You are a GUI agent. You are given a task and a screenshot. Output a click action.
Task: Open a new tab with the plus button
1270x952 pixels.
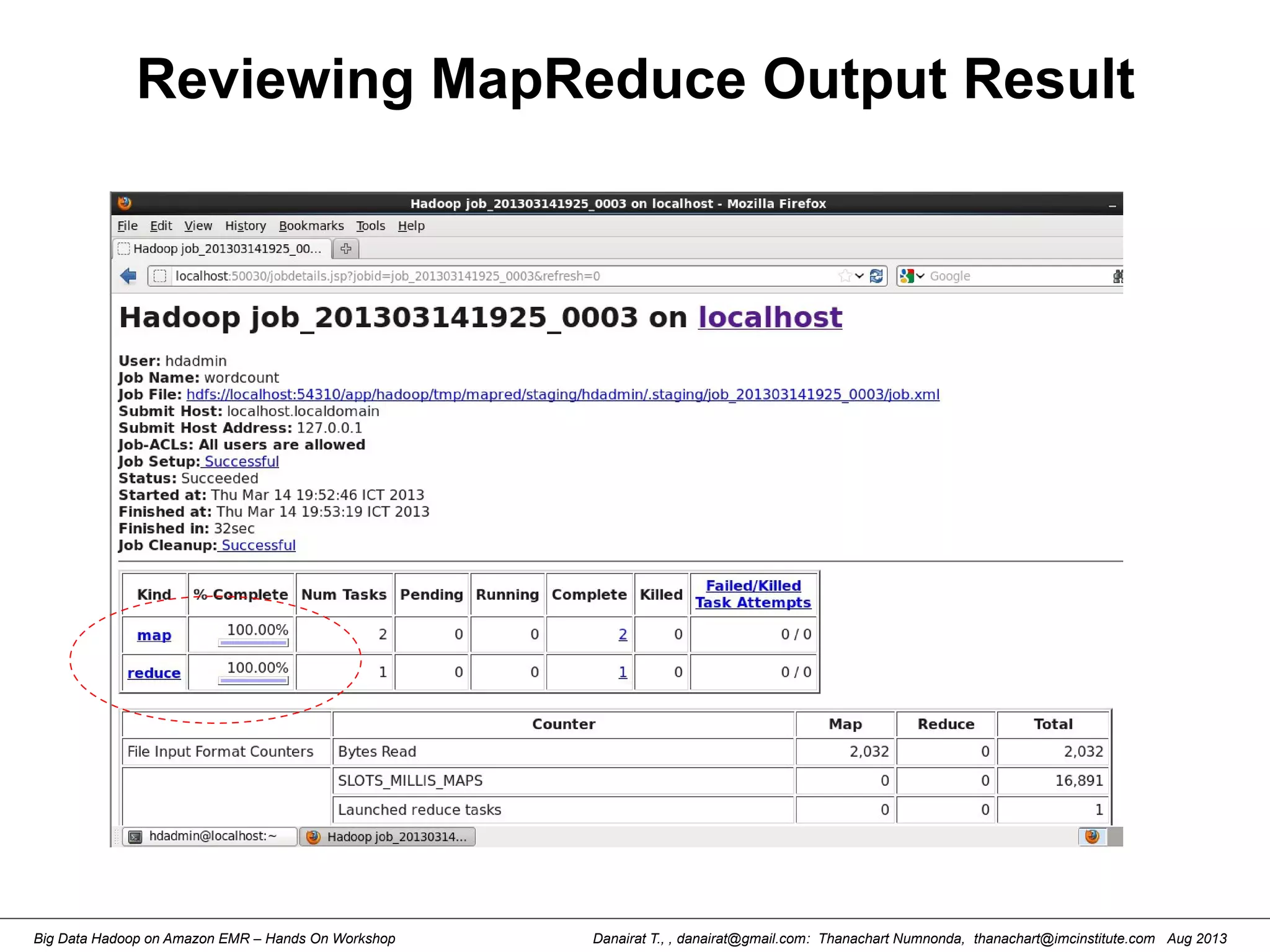point(346,249)
